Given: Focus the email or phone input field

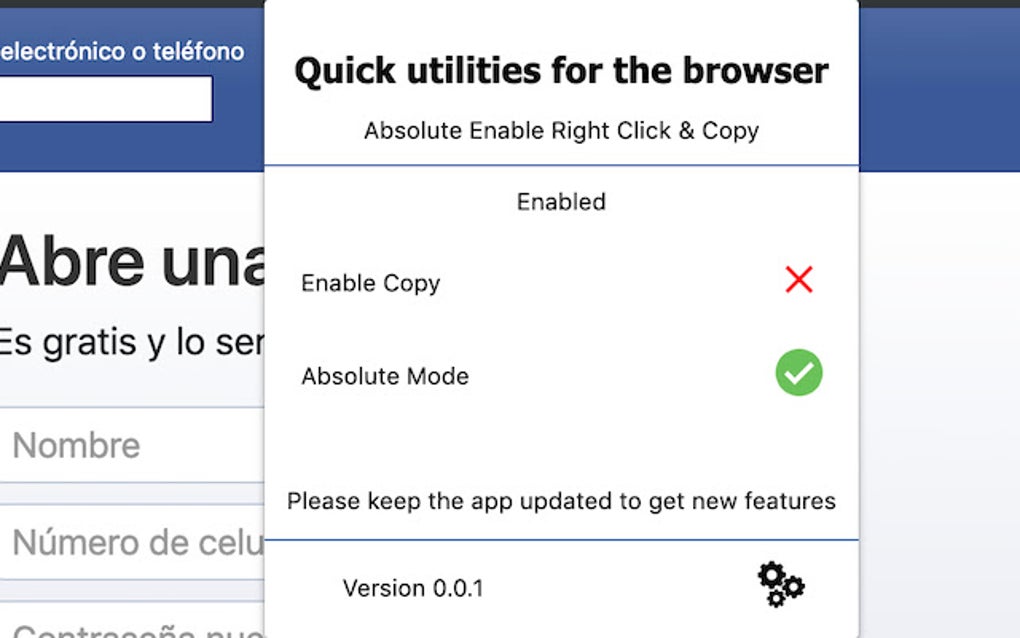Looking at the screenshot, I should click(x=105, y=99).
